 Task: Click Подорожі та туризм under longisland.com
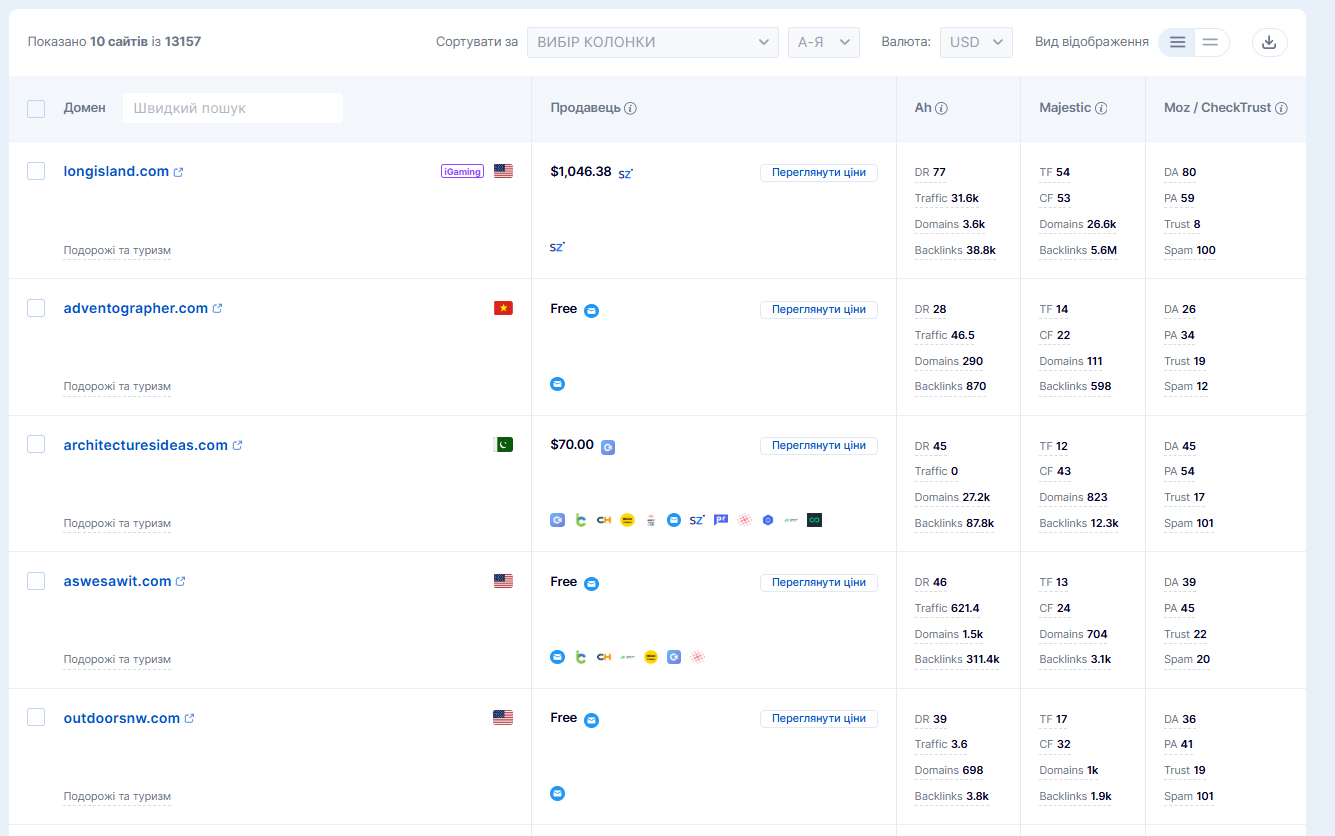117,250
